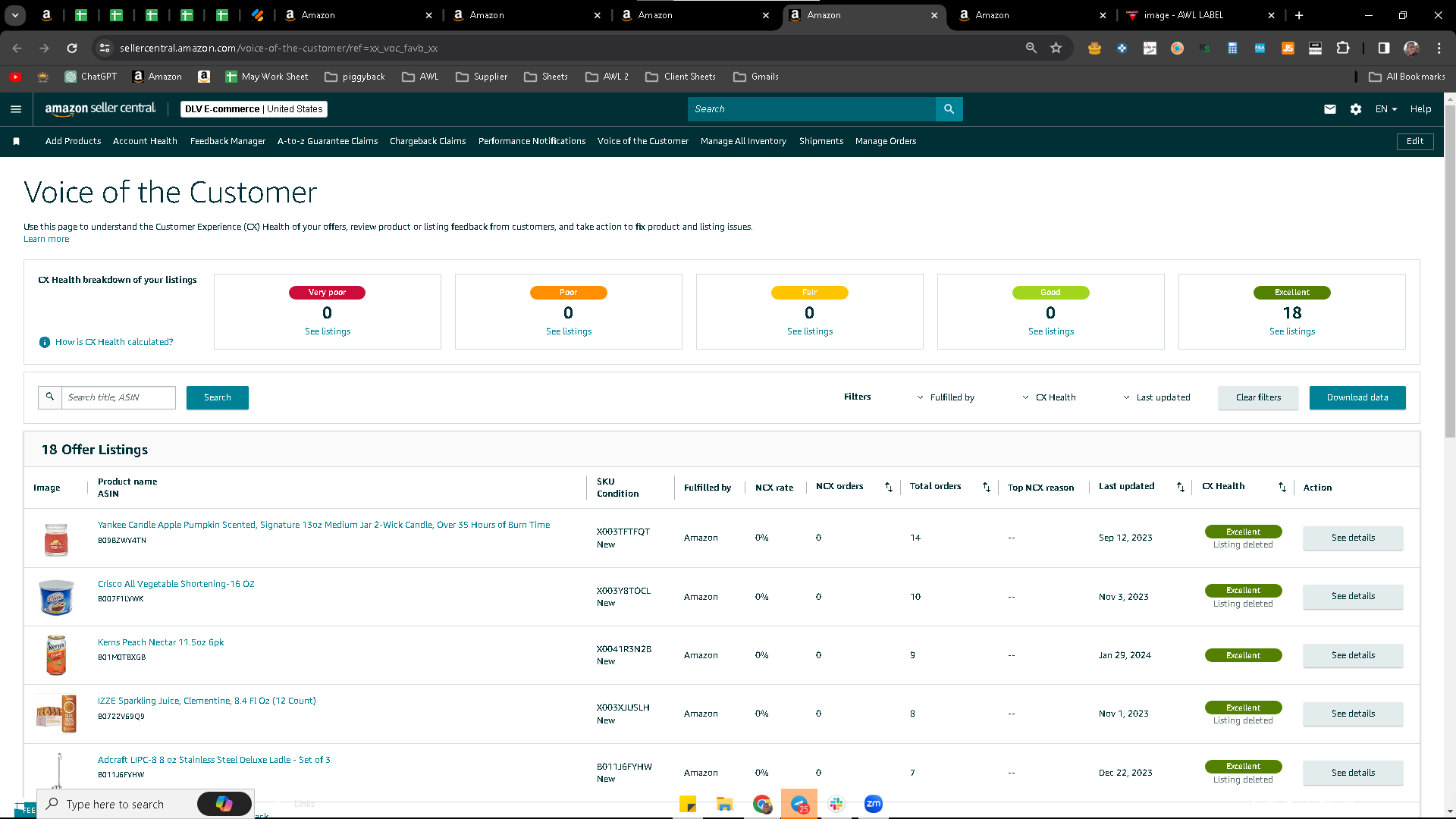Screen dimensions: 1456x819
Task: Open File Explorer from the taskbar
Action: tap(725, 804)
